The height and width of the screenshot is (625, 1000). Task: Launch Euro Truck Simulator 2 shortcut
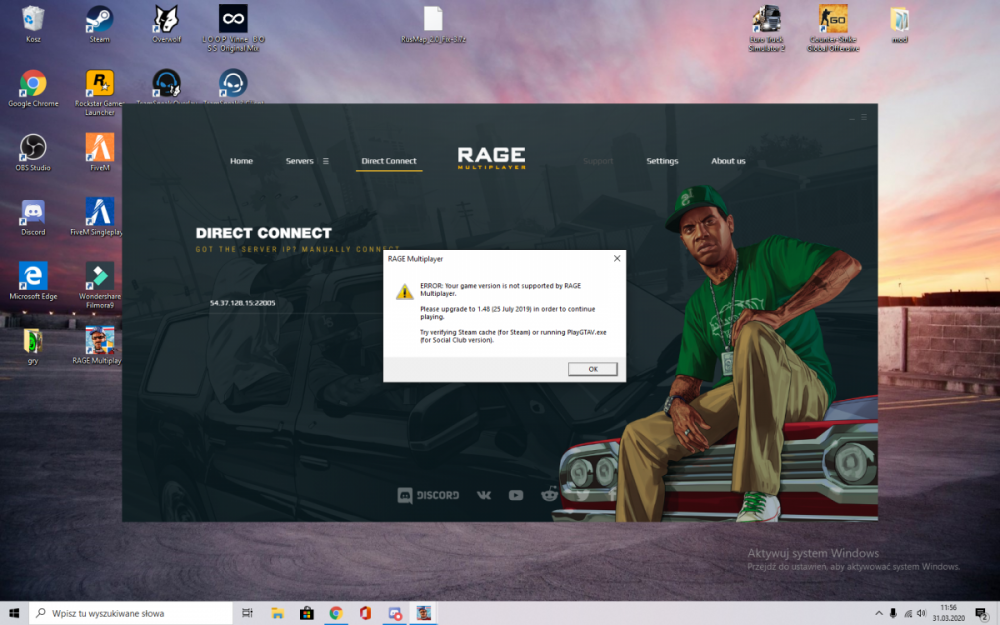(767, 28)
